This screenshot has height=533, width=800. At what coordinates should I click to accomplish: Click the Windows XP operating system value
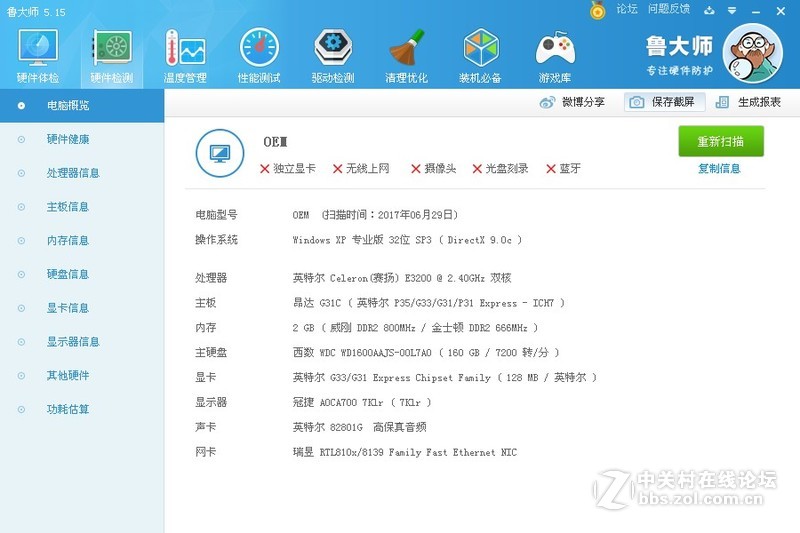tap(407, 240)
